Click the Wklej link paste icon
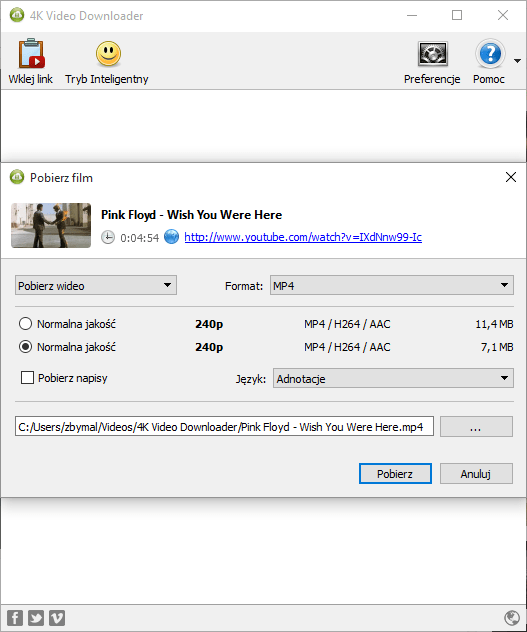 31,54
